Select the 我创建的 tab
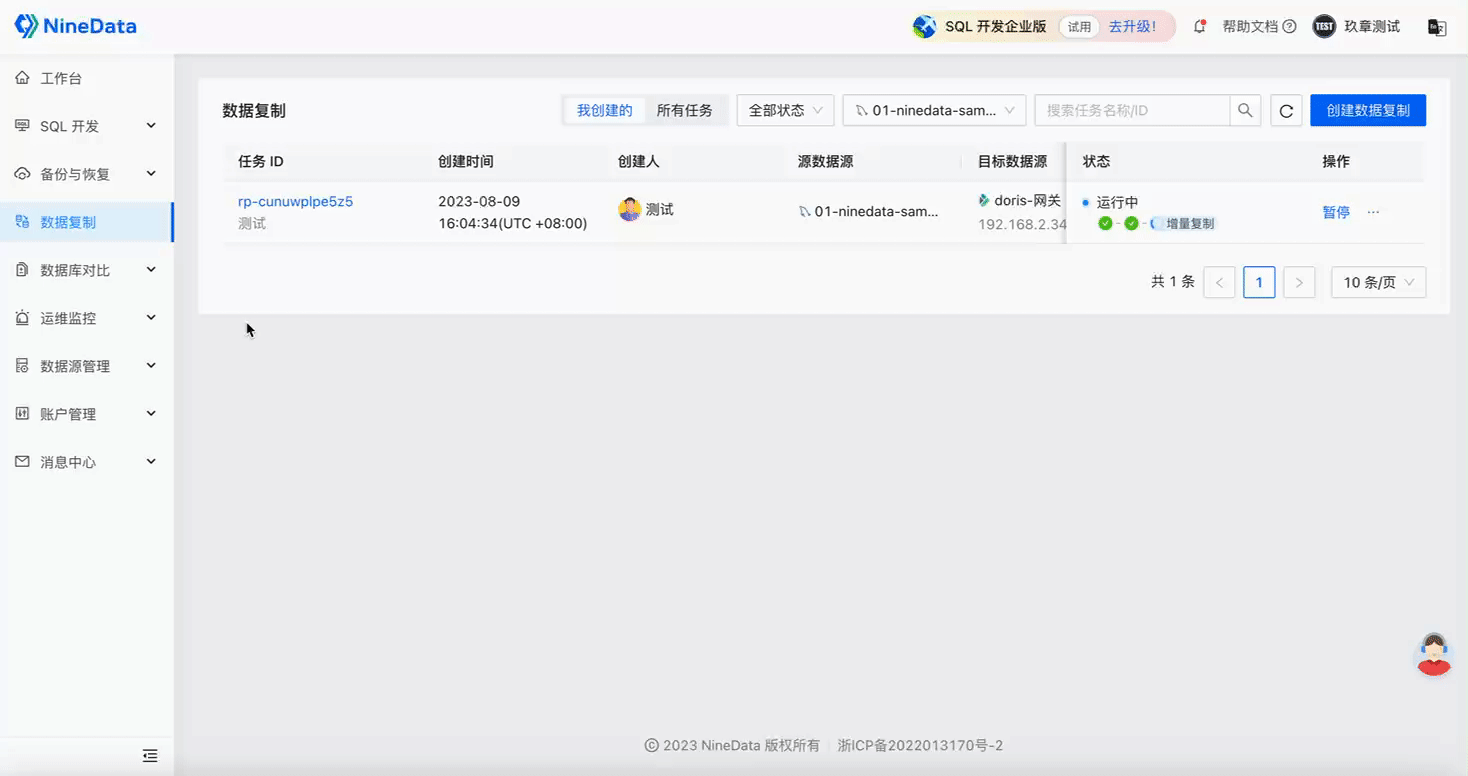1468x776 pixels. click(x=604, y=110)
